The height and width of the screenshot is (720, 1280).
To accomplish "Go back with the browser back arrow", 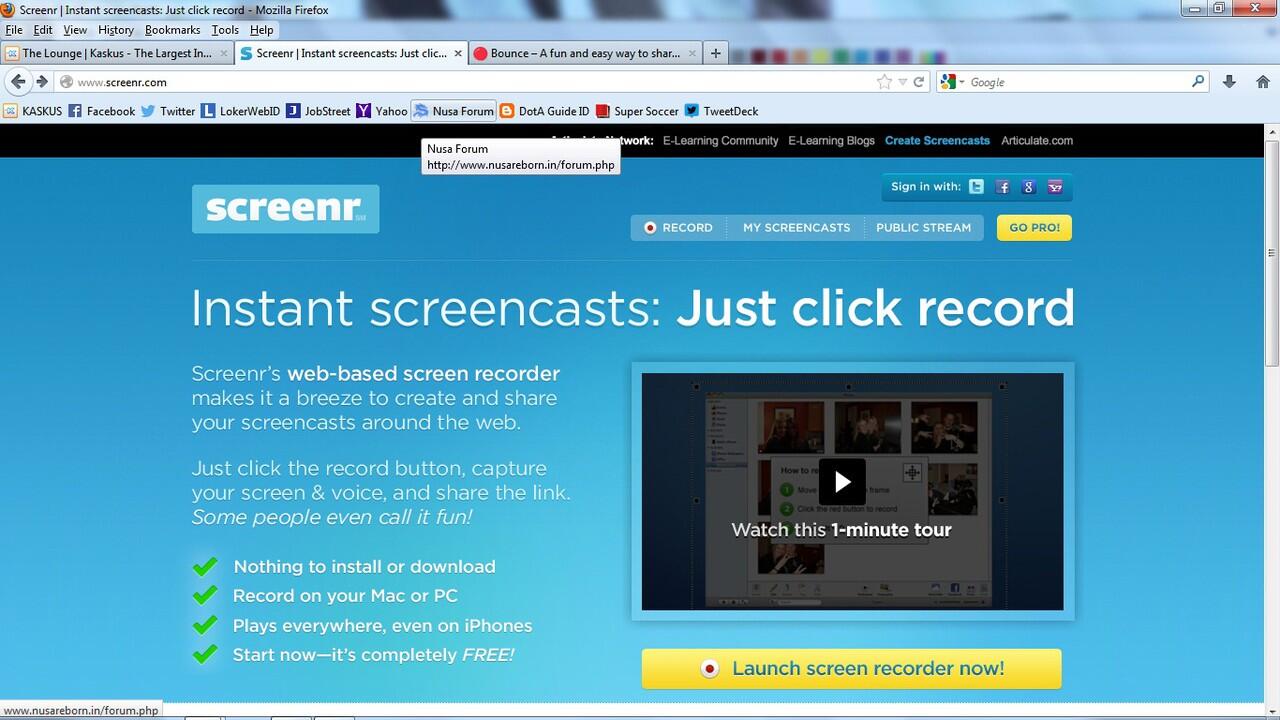I will (18, 82).
